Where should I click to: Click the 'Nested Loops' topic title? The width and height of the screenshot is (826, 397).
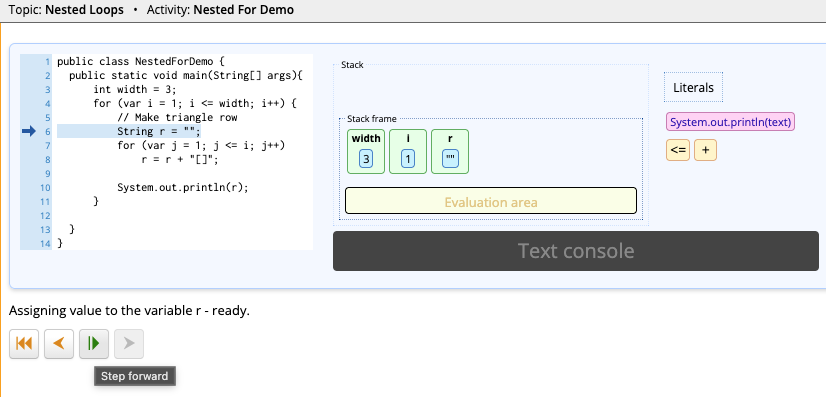click(84, 9)
